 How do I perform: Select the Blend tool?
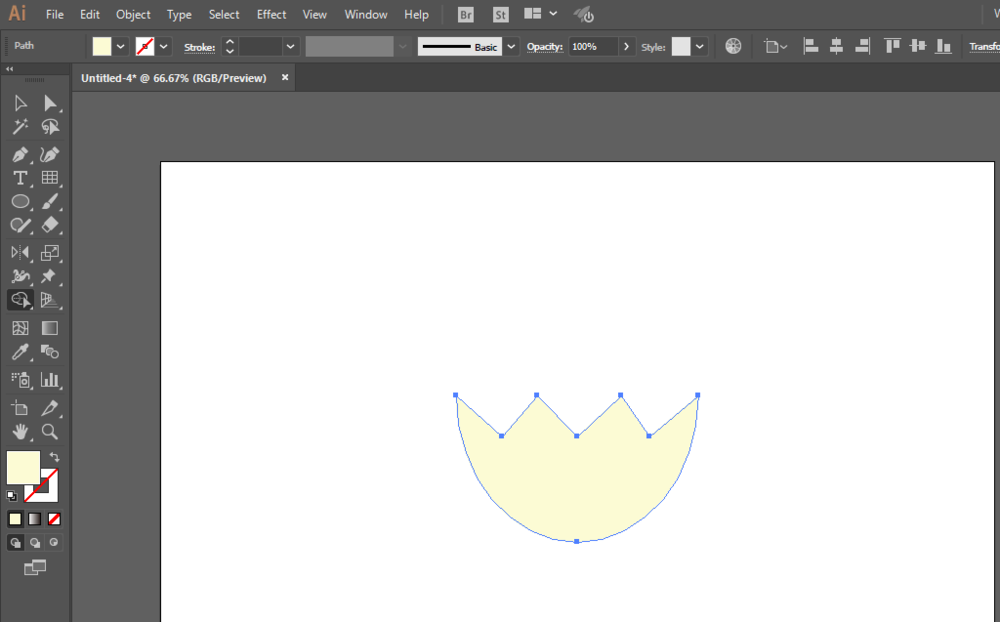click(x=50, y=352)
